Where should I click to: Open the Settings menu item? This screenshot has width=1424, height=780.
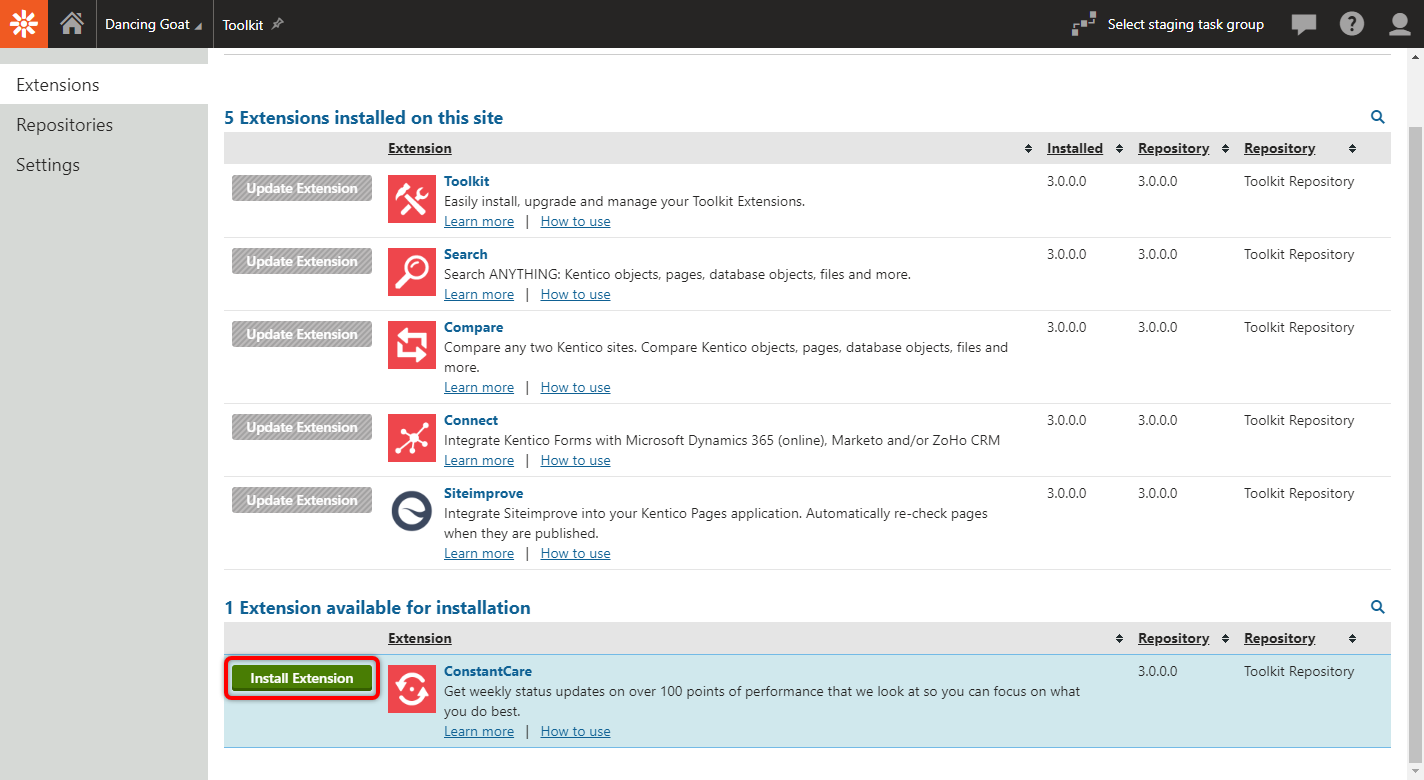coord(104,165)
